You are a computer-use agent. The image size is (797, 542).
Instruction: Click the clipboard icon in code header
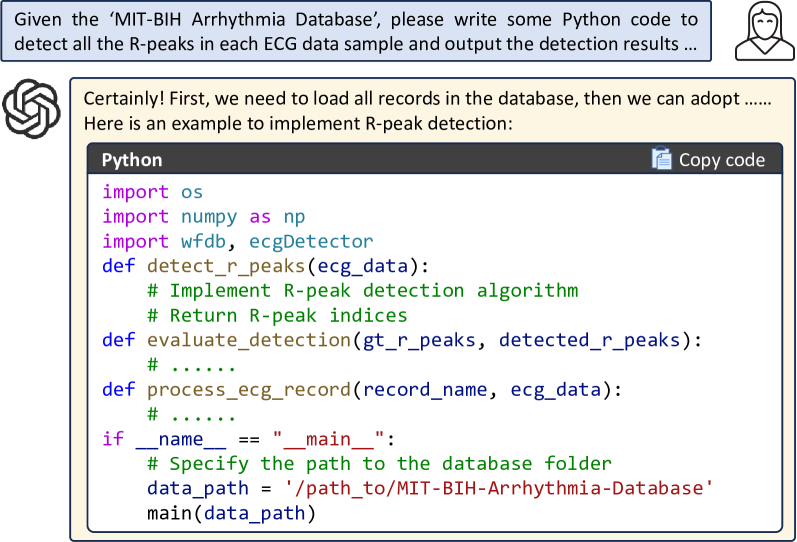coord(661,160)
